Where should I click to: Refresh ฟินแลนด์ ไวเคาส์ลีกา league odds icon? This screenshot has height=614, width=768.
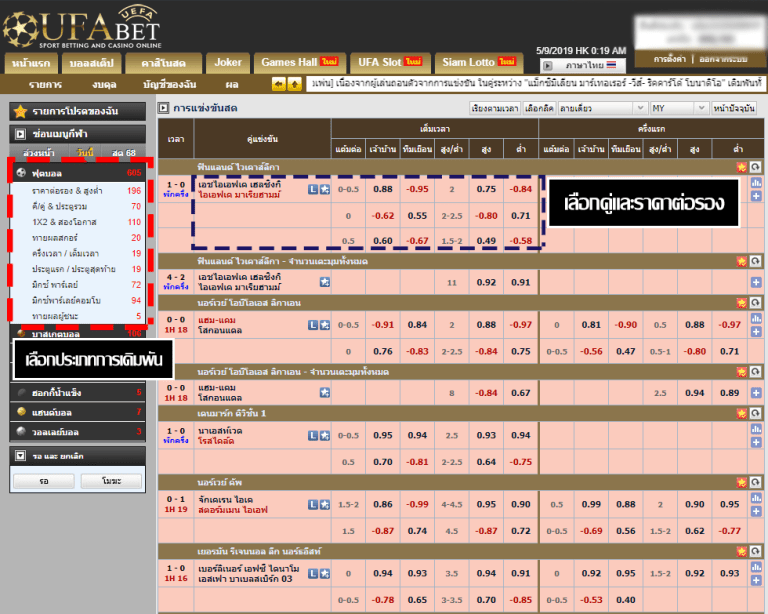pyautogui.click(x=755, y=167)
